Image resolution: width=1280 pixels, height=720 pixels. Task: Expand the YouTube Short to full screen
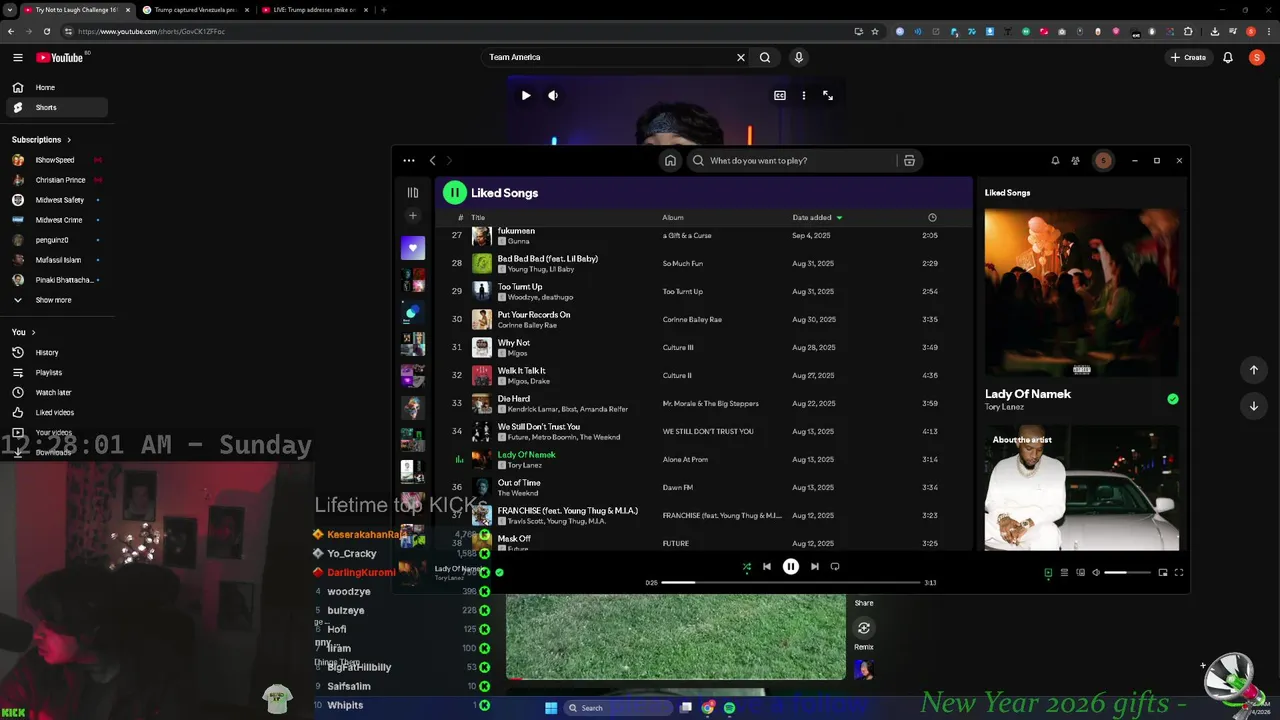[828, 95]
